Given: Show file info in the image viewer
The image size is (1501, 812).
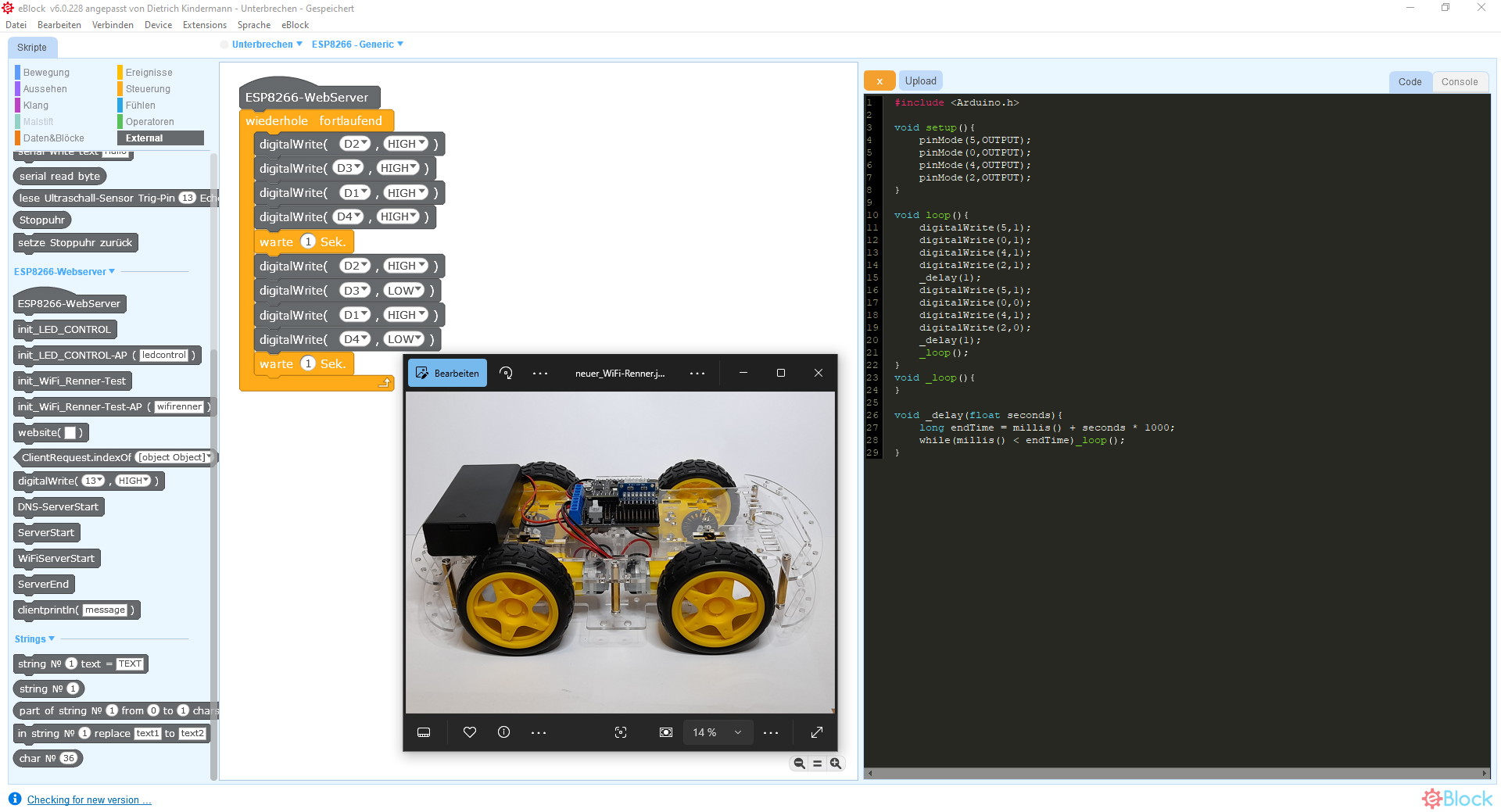Looking at the screenshot, I should click(x=503, y=732).
